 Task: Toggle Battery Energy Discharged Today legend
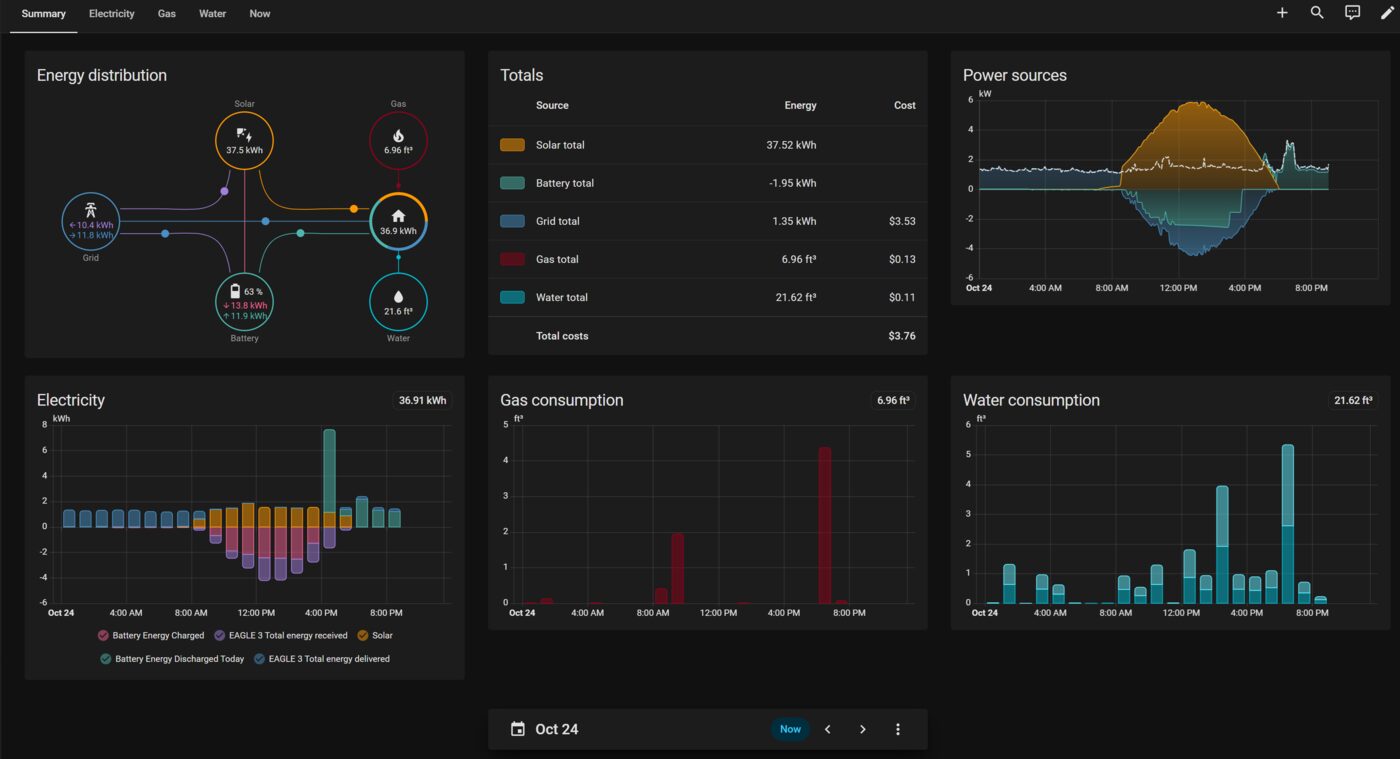172,659
